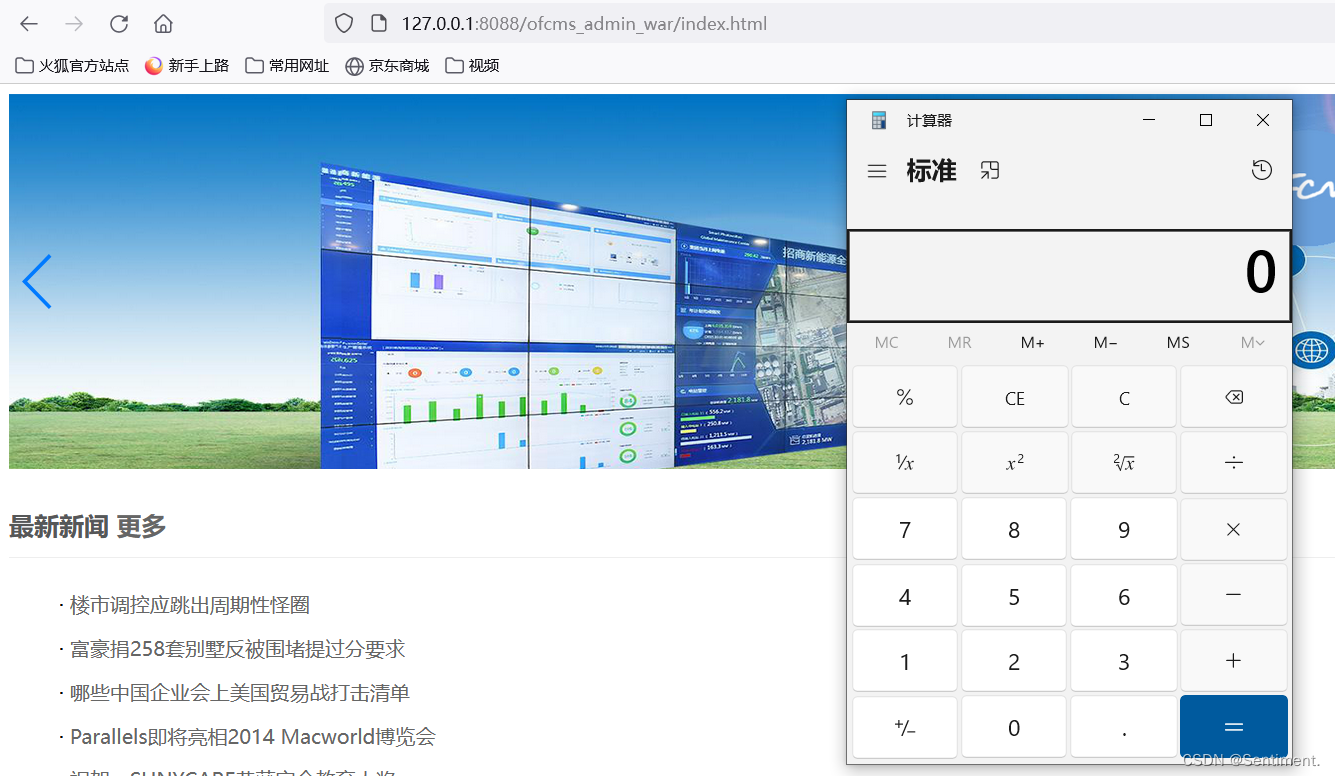Image resolution: width=1335 pixels, height=776 pixels.
Task: Click the keep-on-top icon in Calculator
Action: pos(989,170)
